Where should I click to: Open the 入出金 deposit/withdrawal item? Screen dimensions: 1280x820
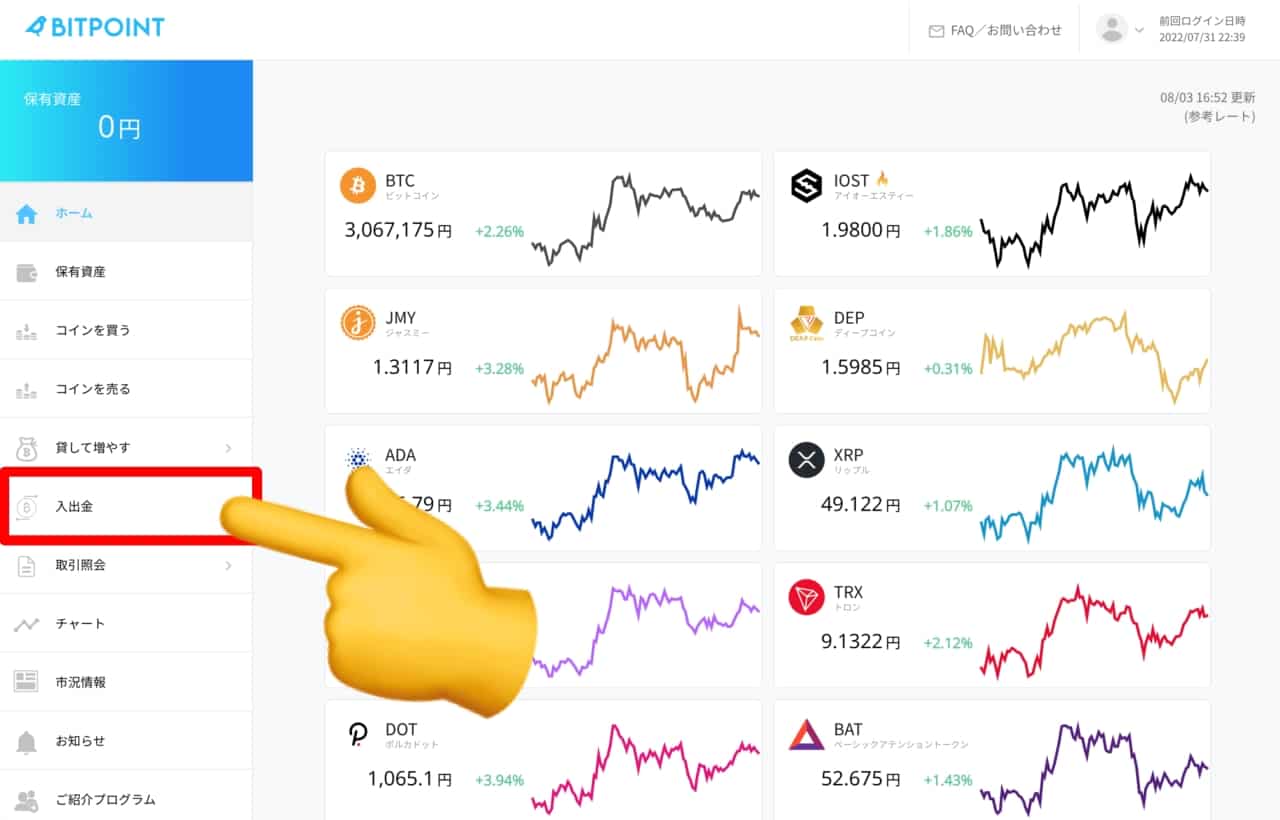[74, 507]
